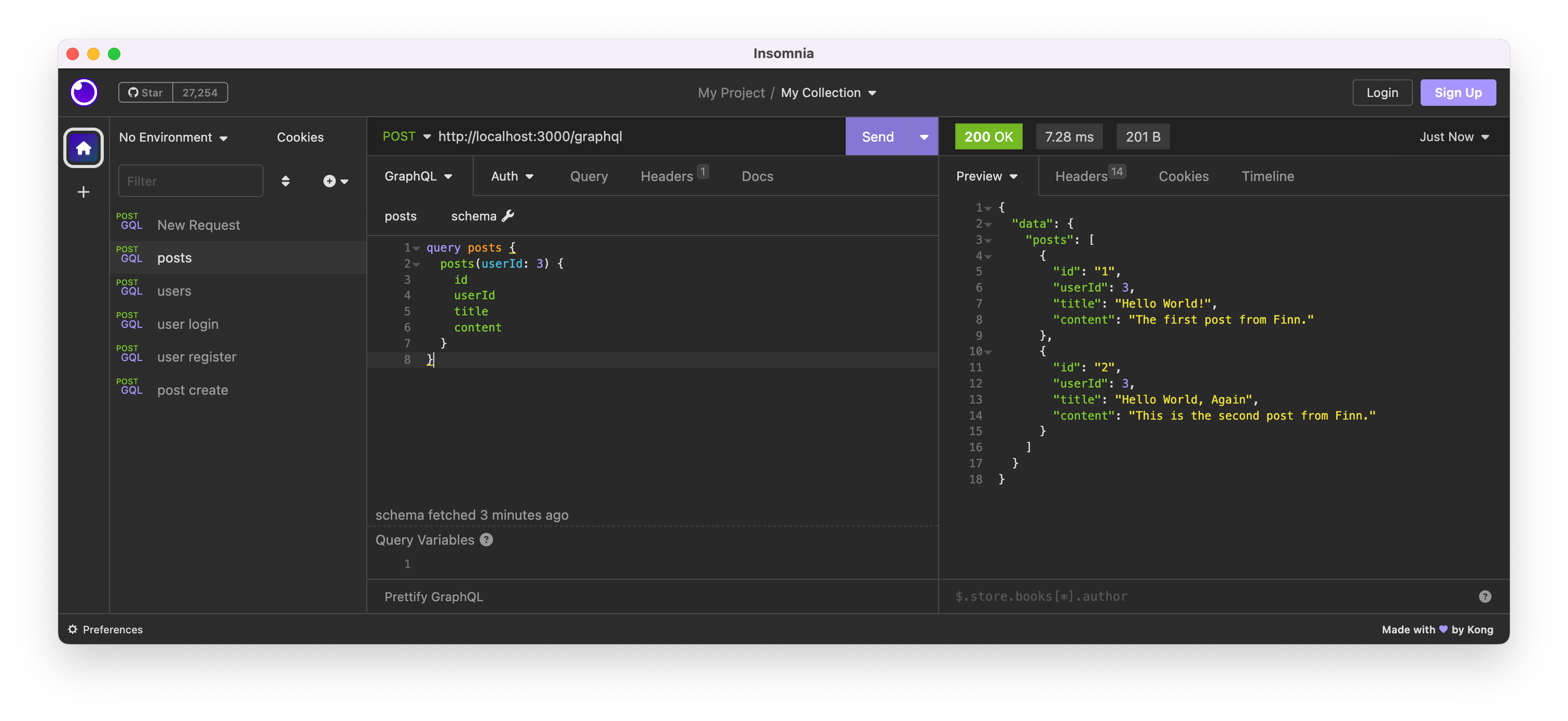This screenshot has width=1568, height=721.
Task: Open the No Environment dropdown
Action: [173, 137]
